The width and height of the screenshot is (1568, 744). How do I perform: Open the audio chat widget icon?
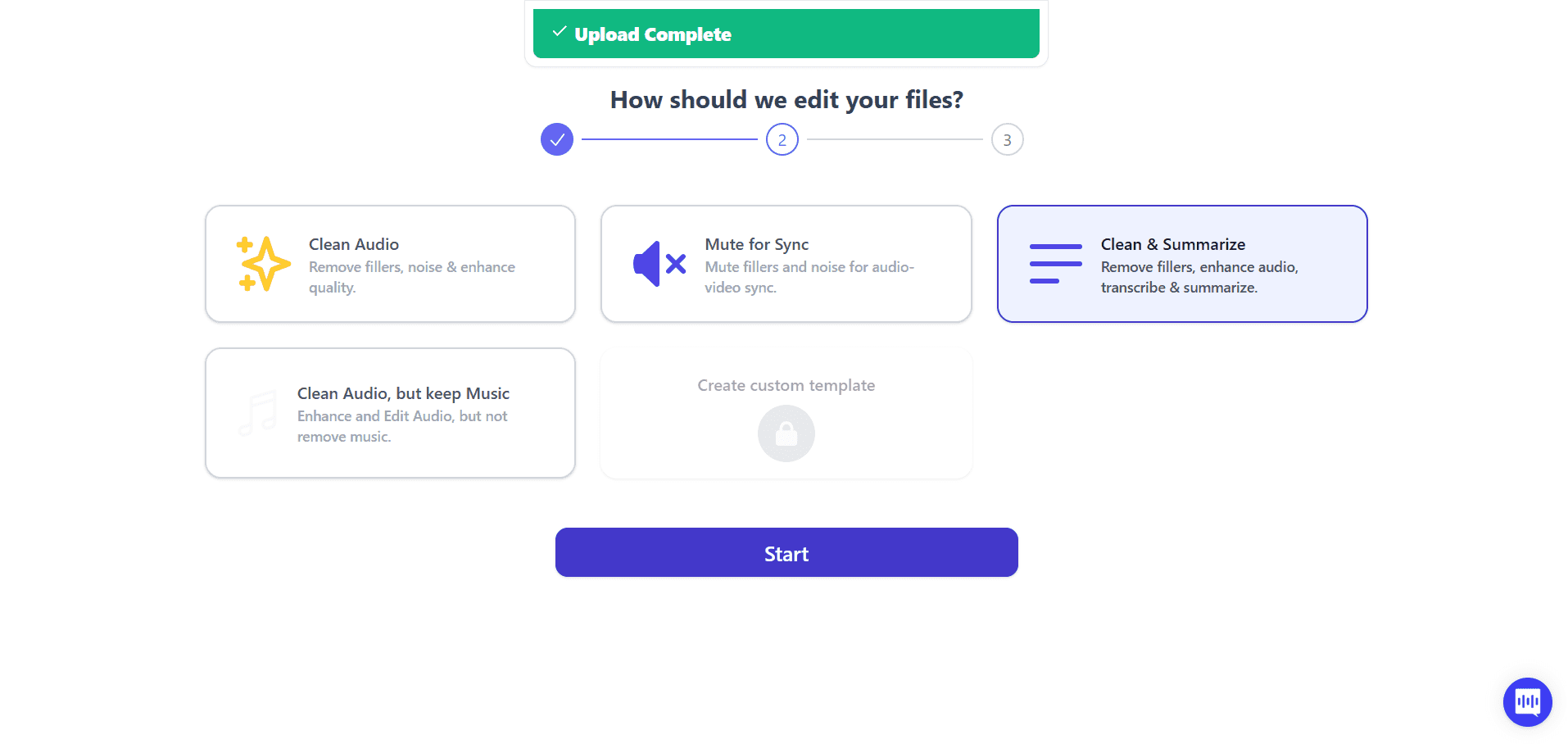(1527, 701)
